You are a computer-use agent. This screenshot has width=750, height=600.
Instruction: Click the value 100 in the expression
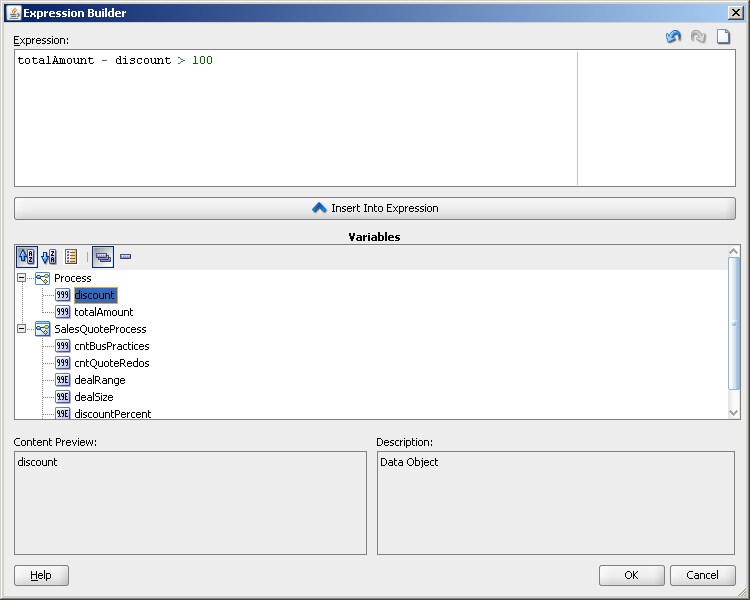click(x=202, y=60)
